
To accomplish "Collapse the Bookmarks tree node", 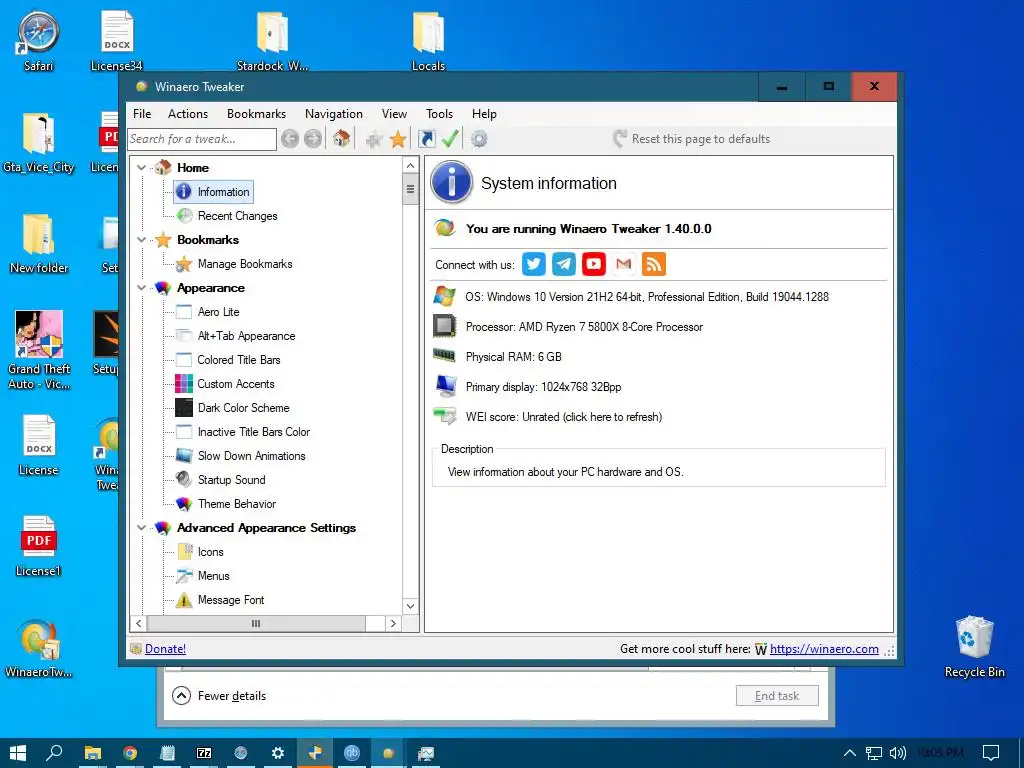I will 141,240.
